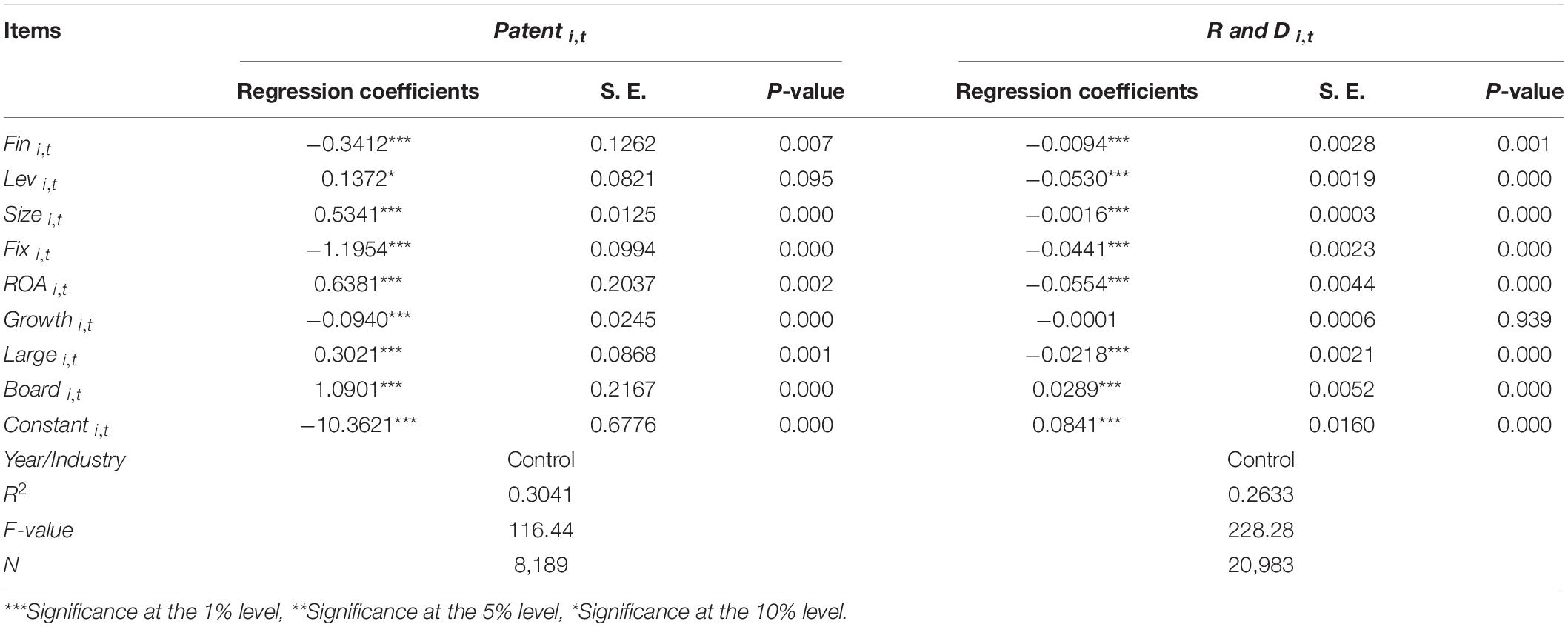
Task: Click Patent coefficient −0.3412 for Fin
Action: [358, 144]
